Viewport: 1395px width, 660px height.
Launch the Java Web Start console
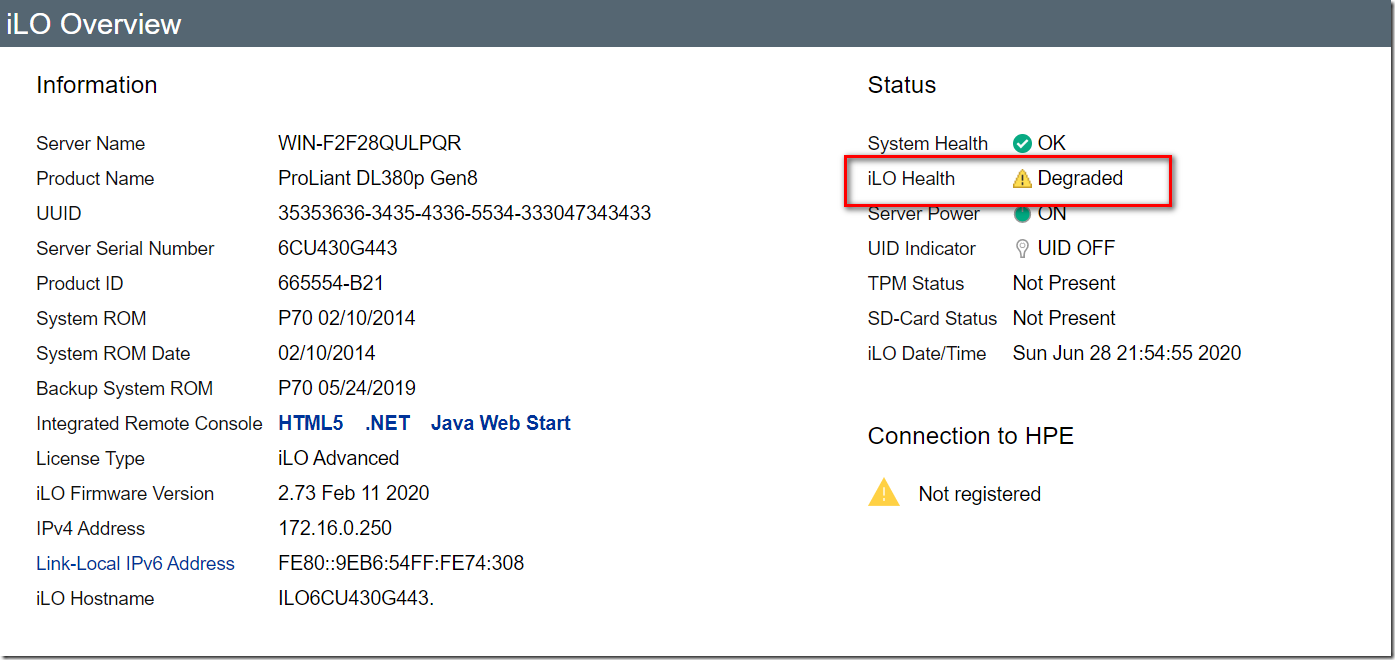click(x=501, y=423)
